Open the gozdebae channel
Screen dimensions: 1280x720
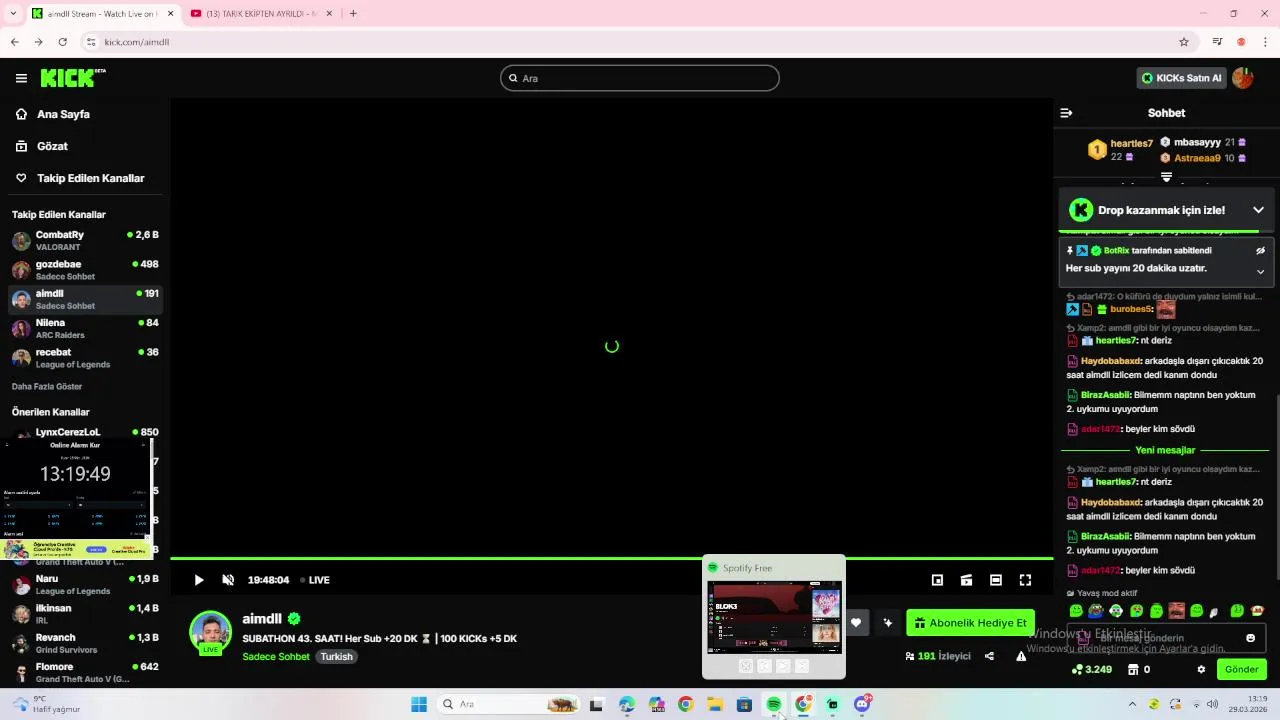point(85,270)
